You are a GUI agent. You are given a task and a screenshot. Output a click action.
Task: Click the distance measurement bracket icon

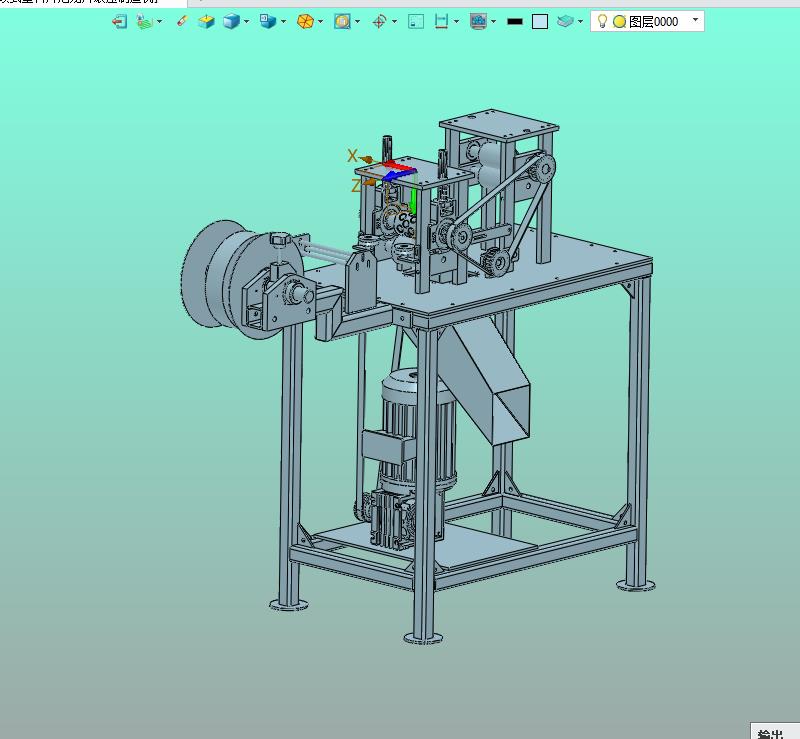[441, 21]
